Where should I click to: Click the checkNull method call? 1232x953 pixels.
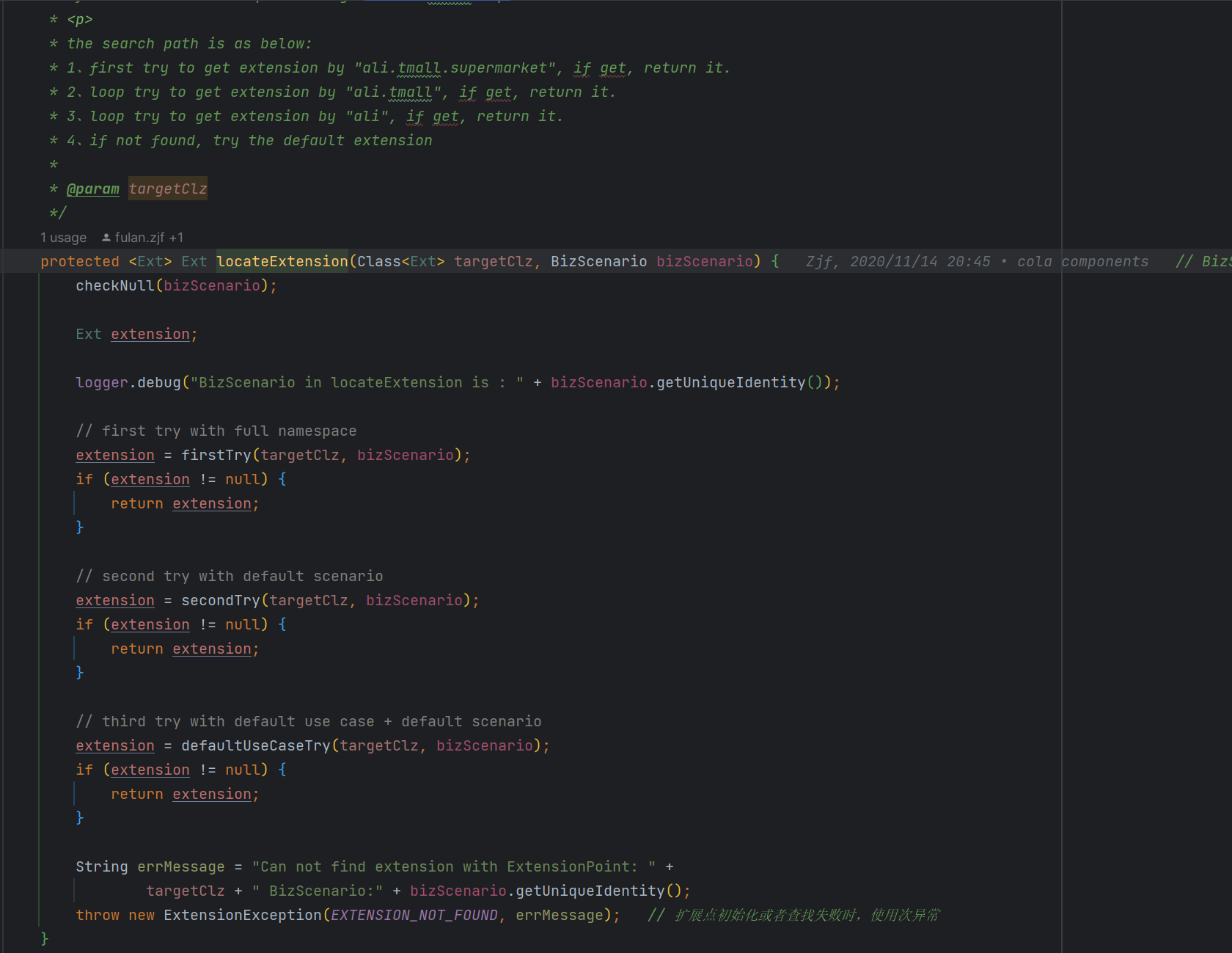point(115,286)
